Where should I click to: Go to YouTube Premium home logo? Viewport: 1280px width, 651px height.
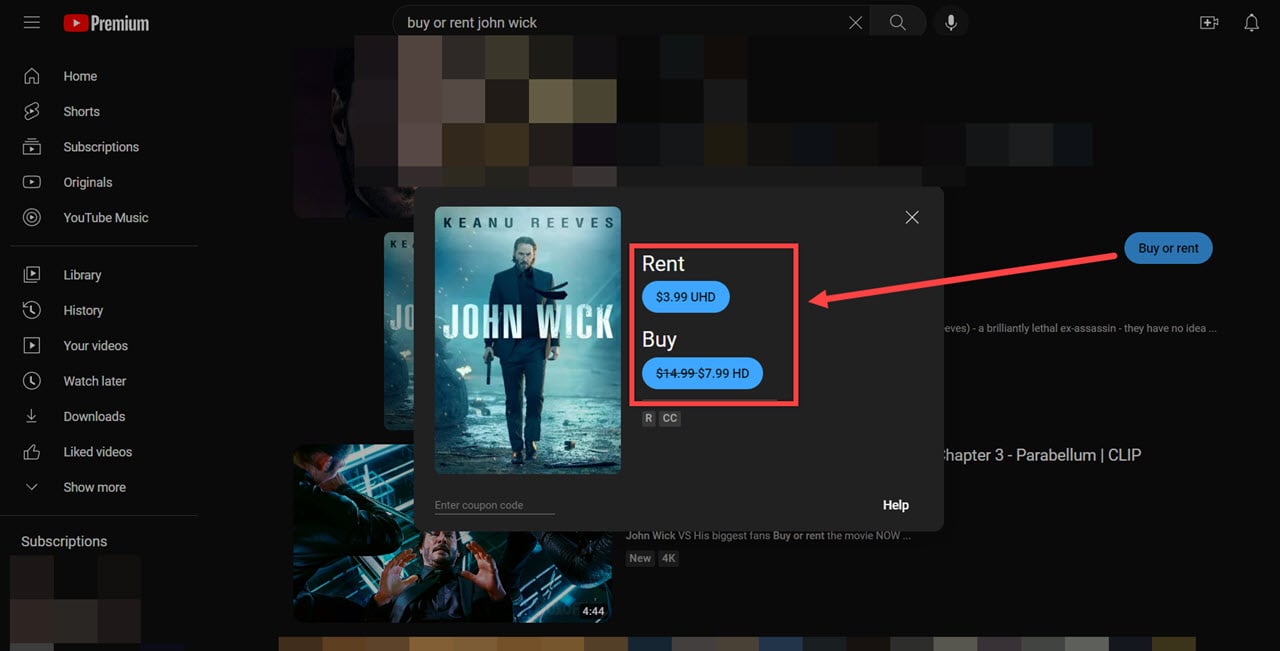[x=106, y=23]
